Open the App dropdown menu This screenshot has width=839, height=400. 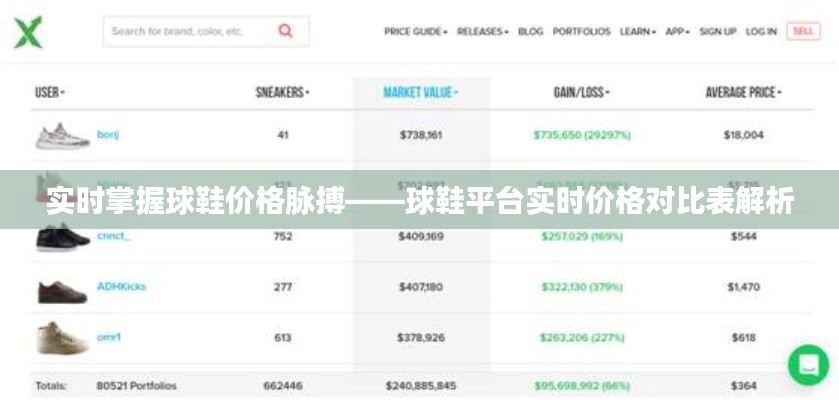pos(677,32)
